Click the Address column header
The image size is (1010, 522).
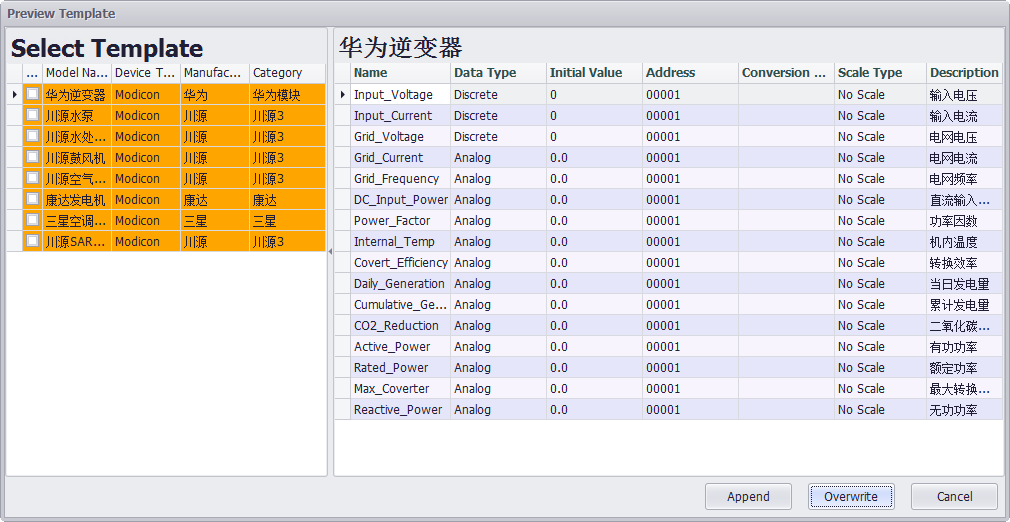point(689,73)
